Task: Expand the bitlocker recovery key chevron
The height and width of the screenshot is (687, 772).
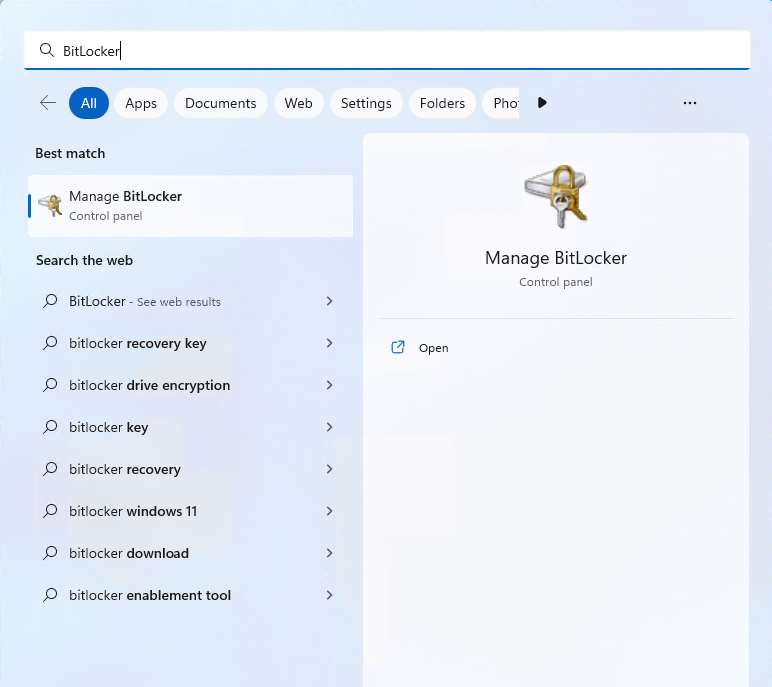Action: 329,343
